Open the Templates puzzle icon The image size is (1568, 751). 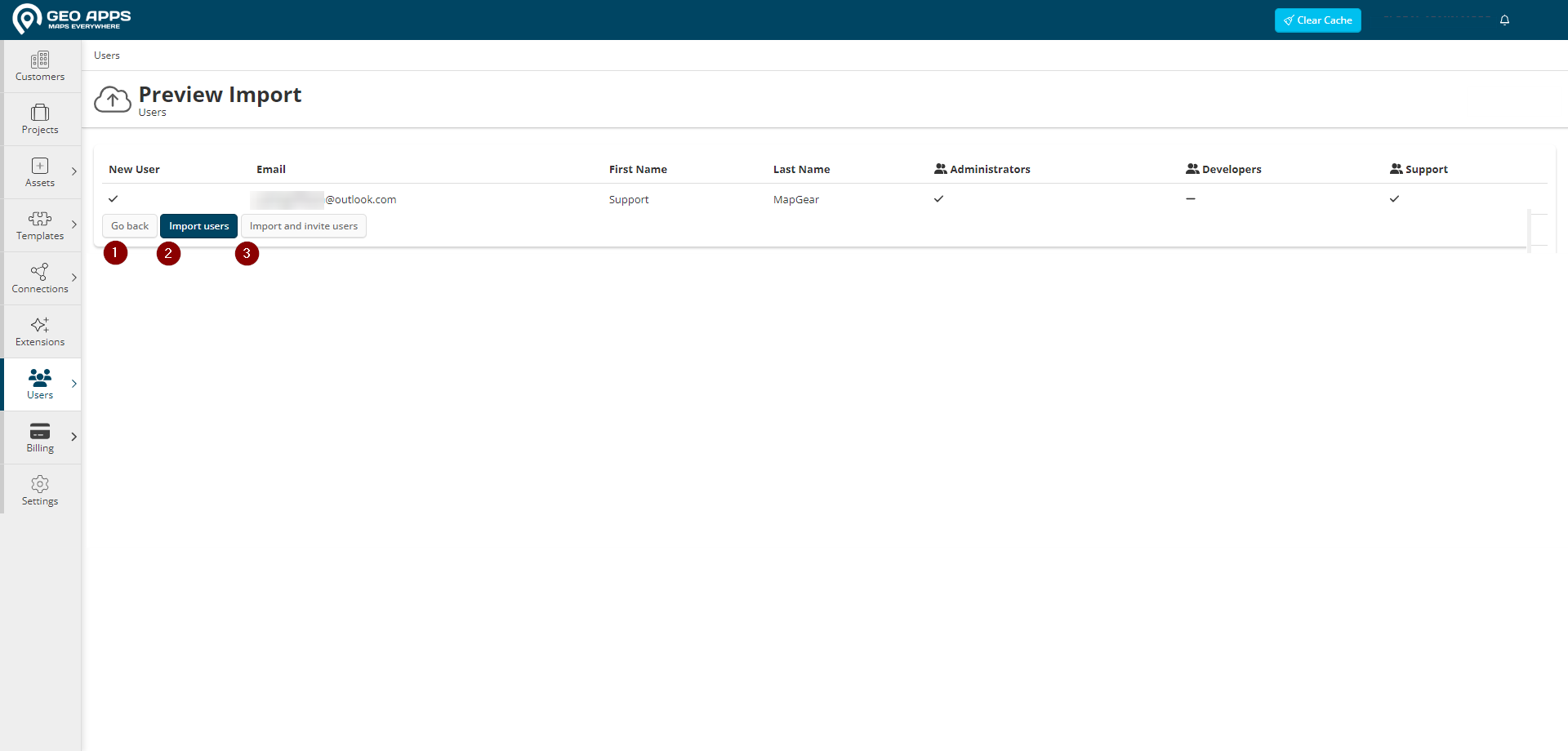pos(40,219)
